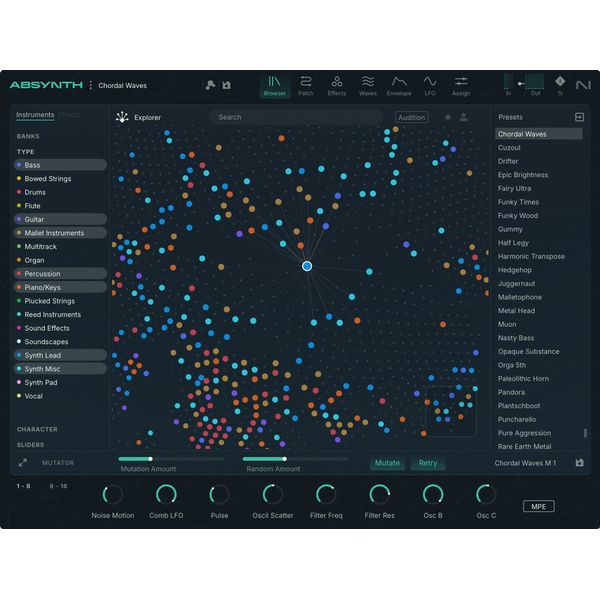Open the Waves view

pyautogui.click(x=368, y=86)
